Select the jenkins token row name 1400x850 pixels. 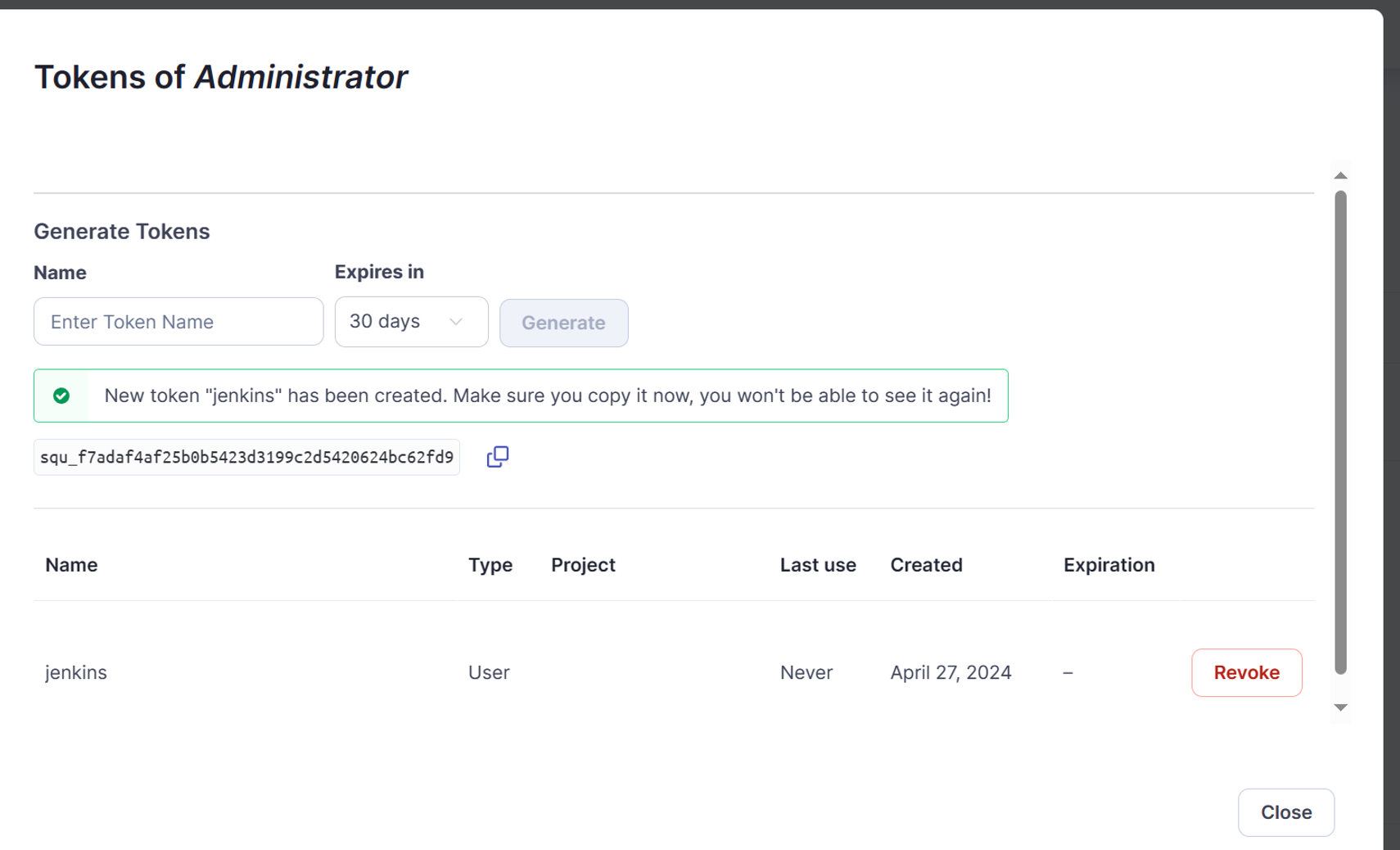pyautogui.click(x=76, y=672)
